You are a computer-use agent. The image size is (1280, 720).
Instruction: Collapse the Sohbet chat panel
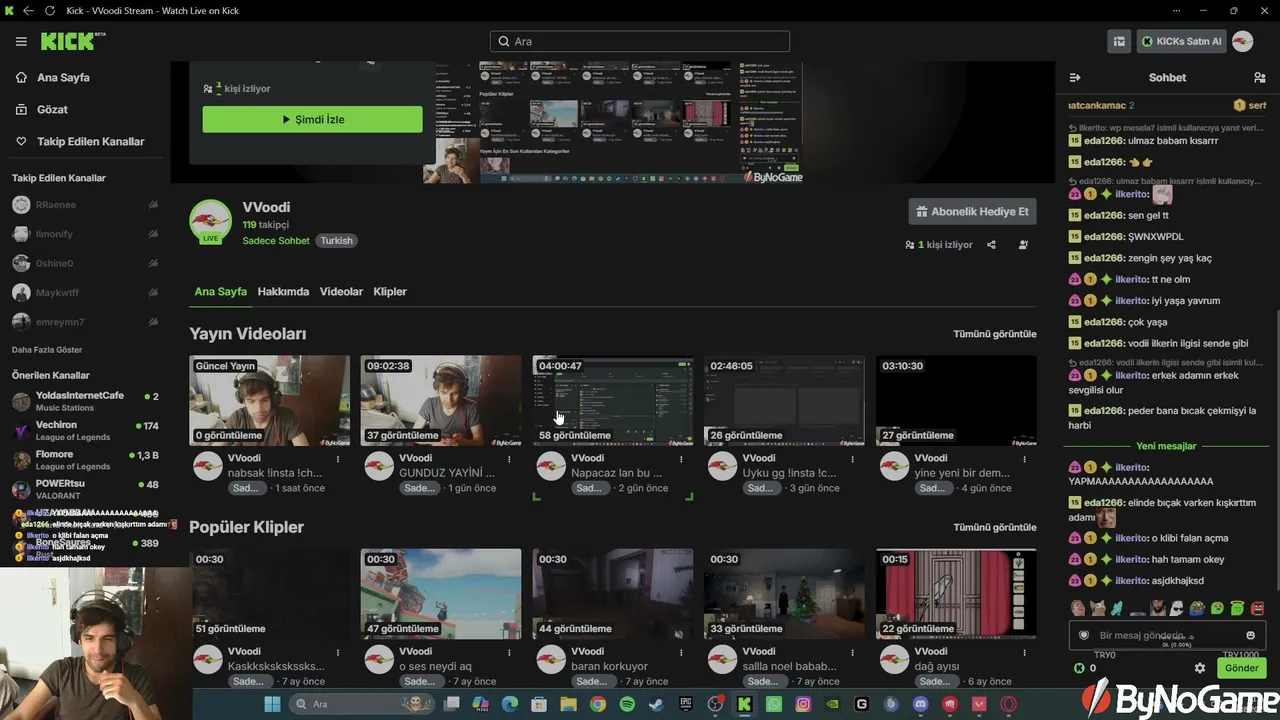1075,77
